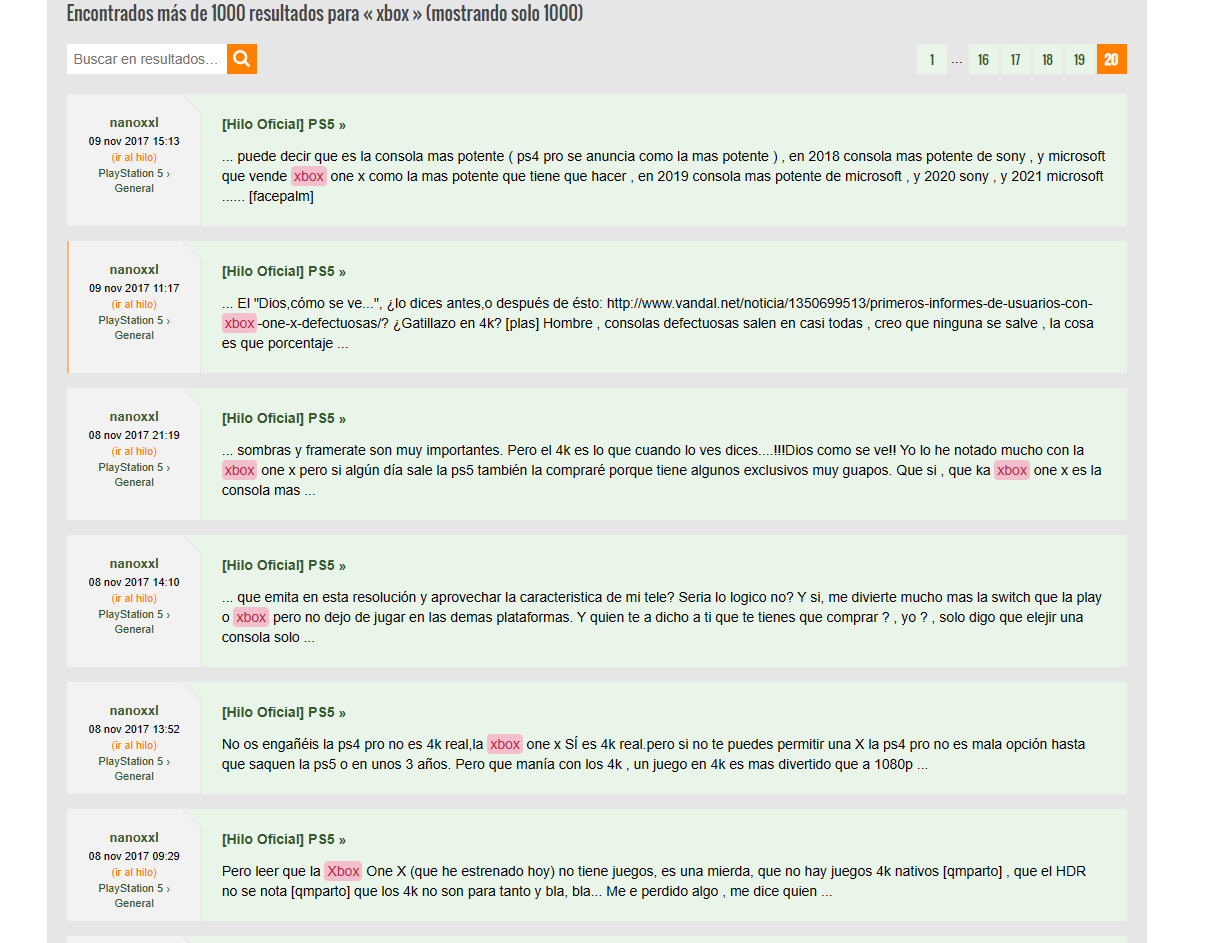
Task: Click the orange search magnifier button
Action: coord(242,59)
